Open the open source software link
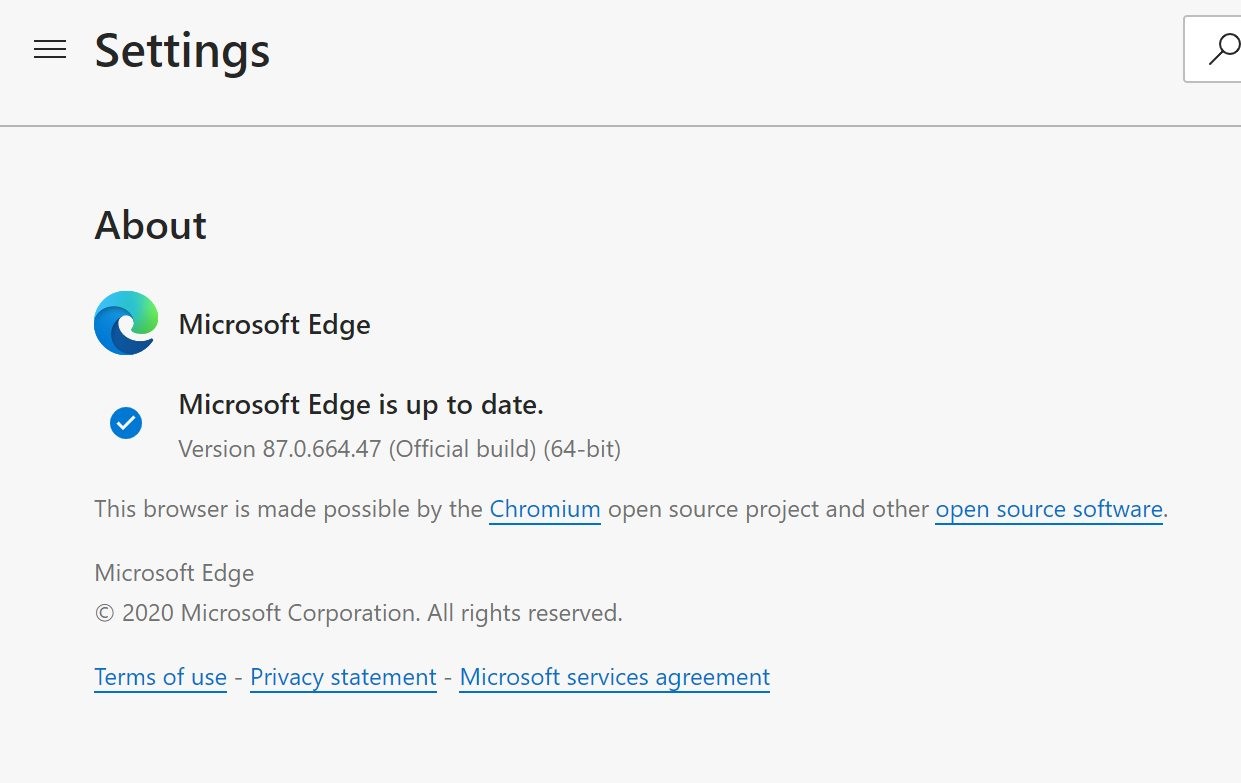 [1047, 509]
